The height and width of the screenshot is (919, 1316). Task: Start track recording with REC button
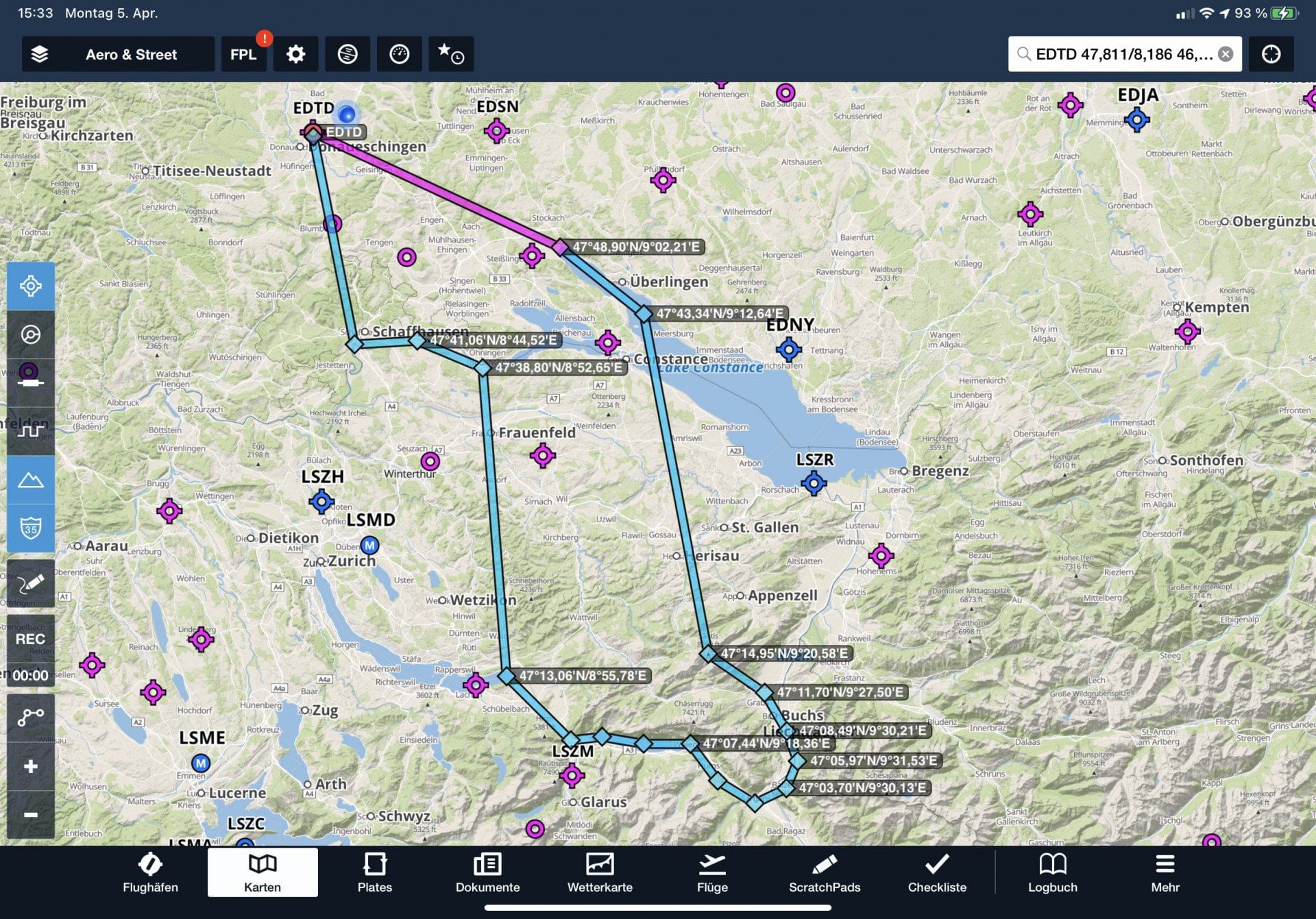point(30,639)
